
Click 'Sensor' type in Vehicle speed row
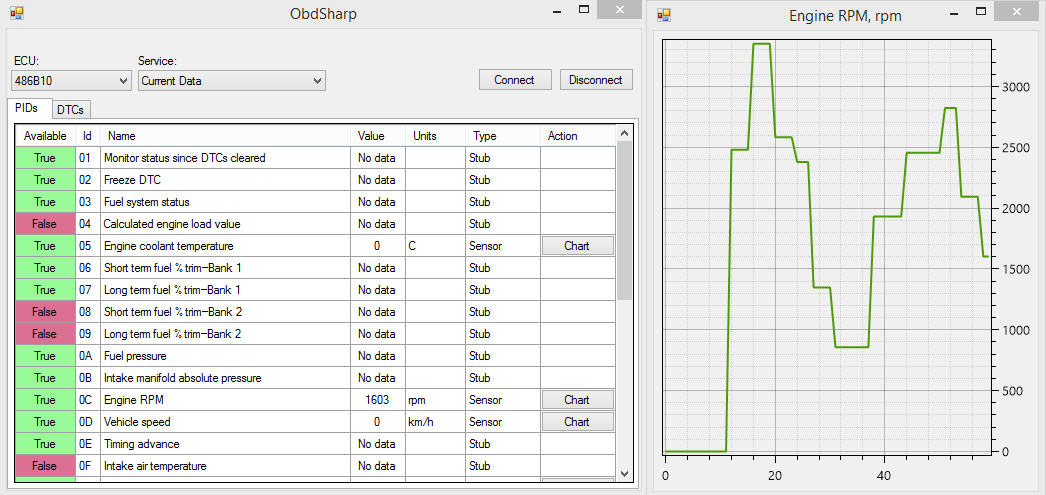[502, 422]
